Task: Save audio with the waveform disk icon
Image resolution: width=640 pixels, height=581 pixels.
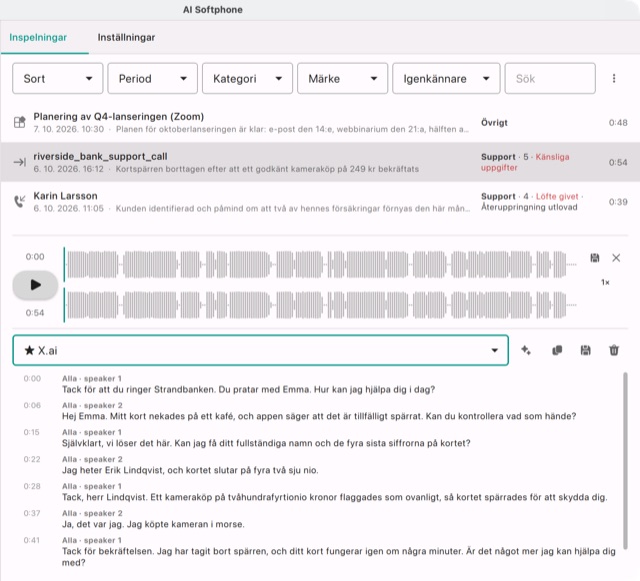Action: tap(595, 258)
